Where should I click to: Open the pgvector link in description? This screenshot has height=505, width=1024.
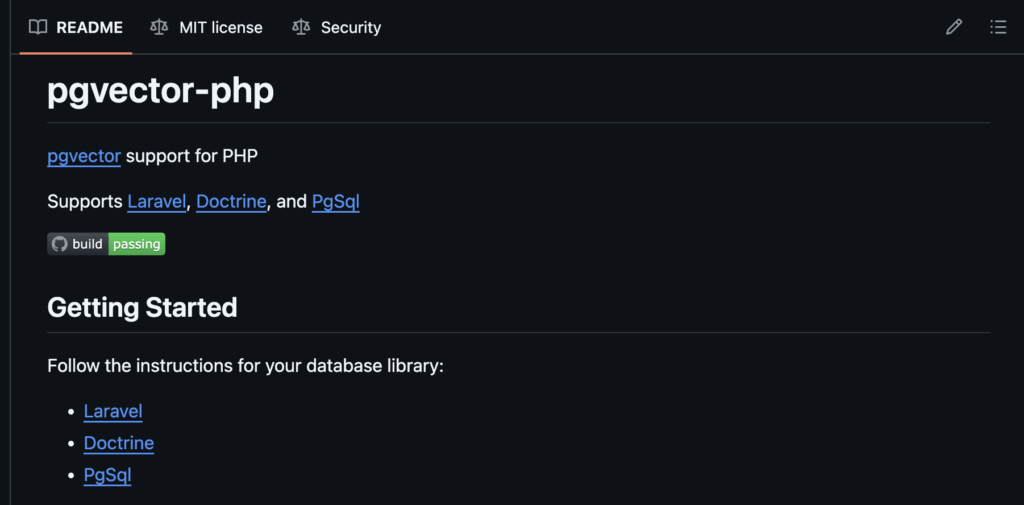point(84,156)
